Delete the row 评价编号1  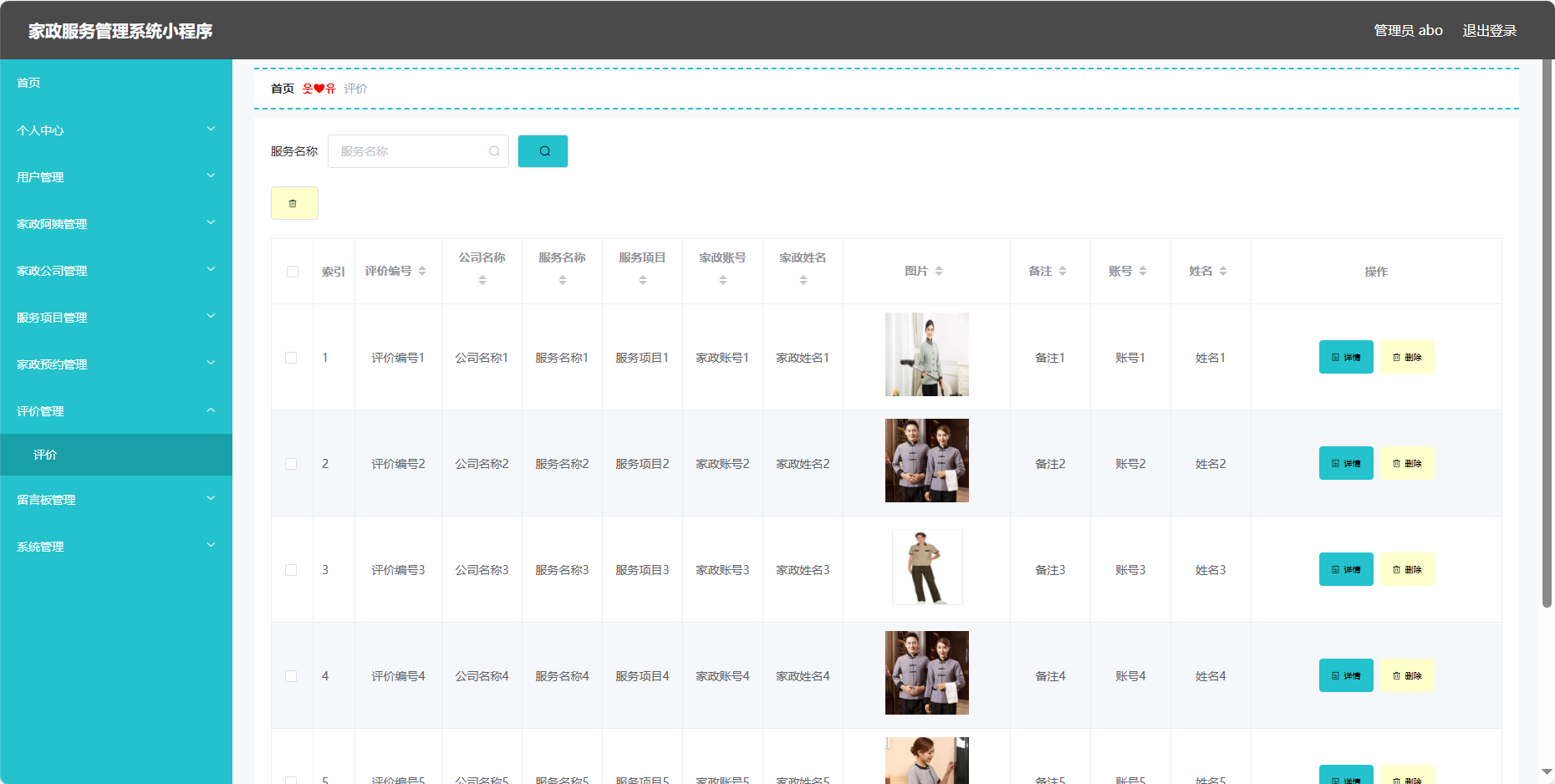tap(1407, 357)
